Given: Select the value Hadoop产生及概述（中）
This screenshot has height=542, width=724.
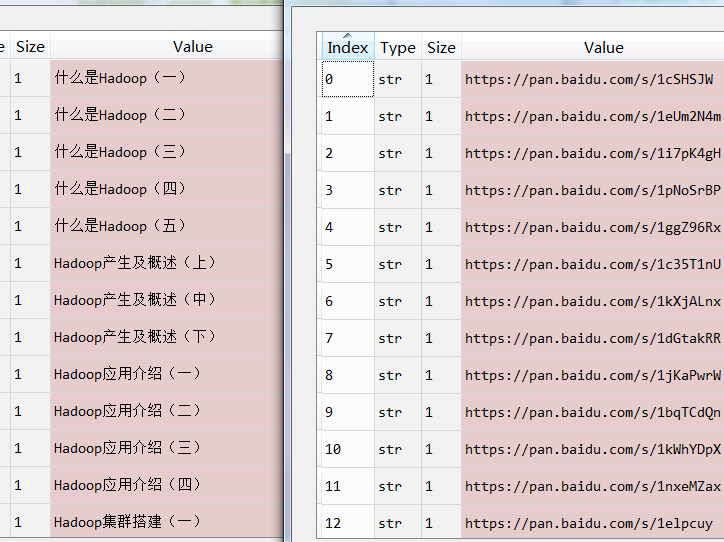Looking at the screenshot, I should (x=166, y=300).
